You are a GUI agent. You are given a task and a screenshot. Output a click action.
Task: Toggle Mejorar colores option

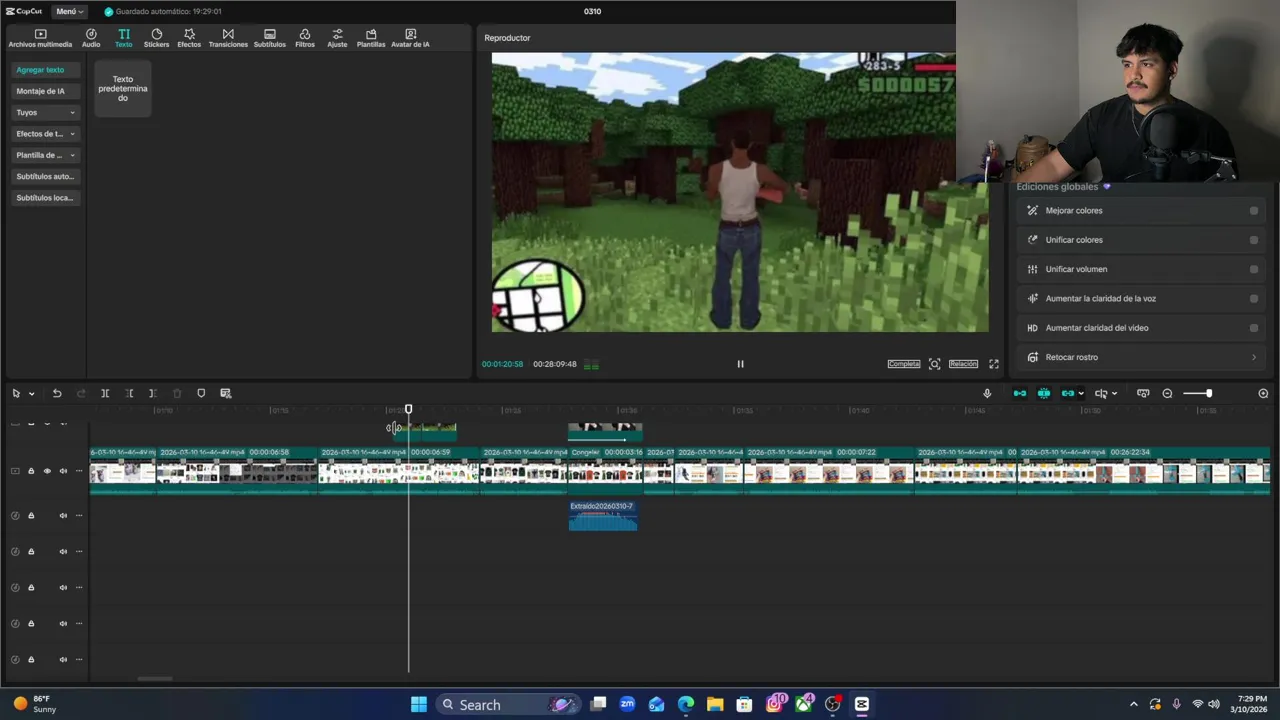[1254, 211]
